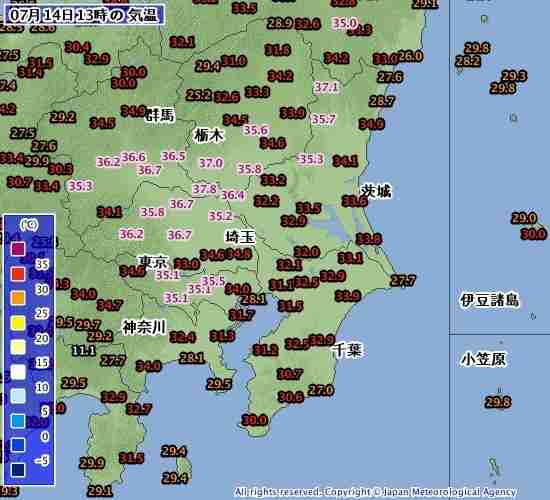Click the 伊豆諸島 inset label
Image resolution: width=550 pixels, height=500 pixels.
[x=489, y=300]
